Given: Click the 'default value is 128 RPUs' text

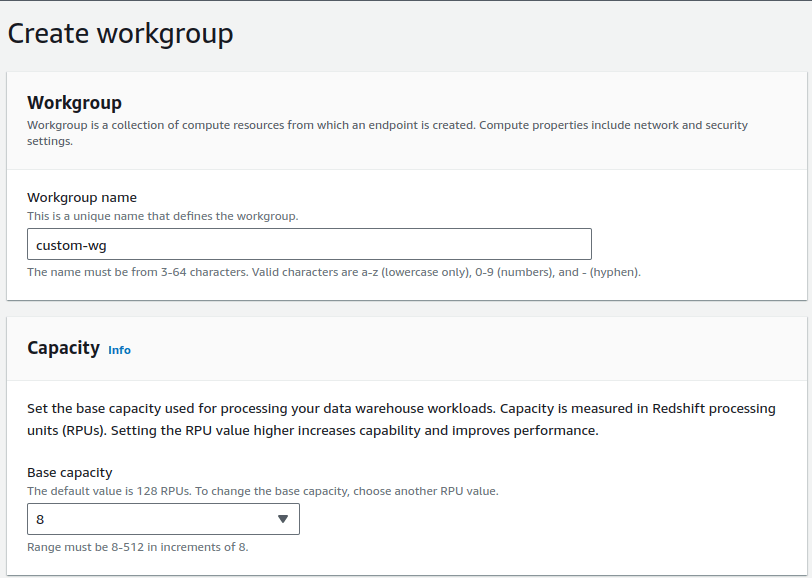Looking at the screenshot, I should 262,491.
